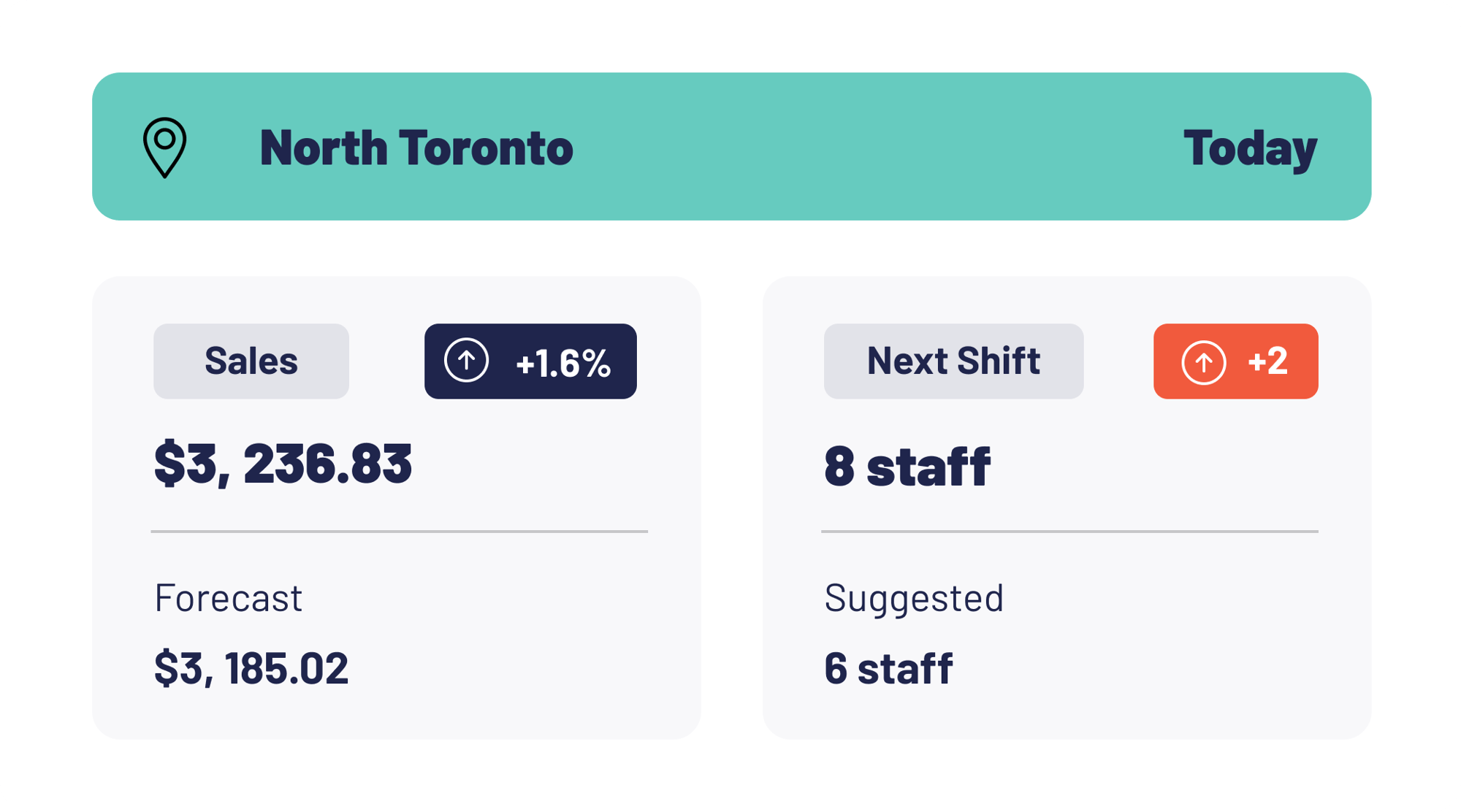Screen dimensions: 1461x812
Task: Select the $3, 185.02 forecast amount
Action: (251, 668)
